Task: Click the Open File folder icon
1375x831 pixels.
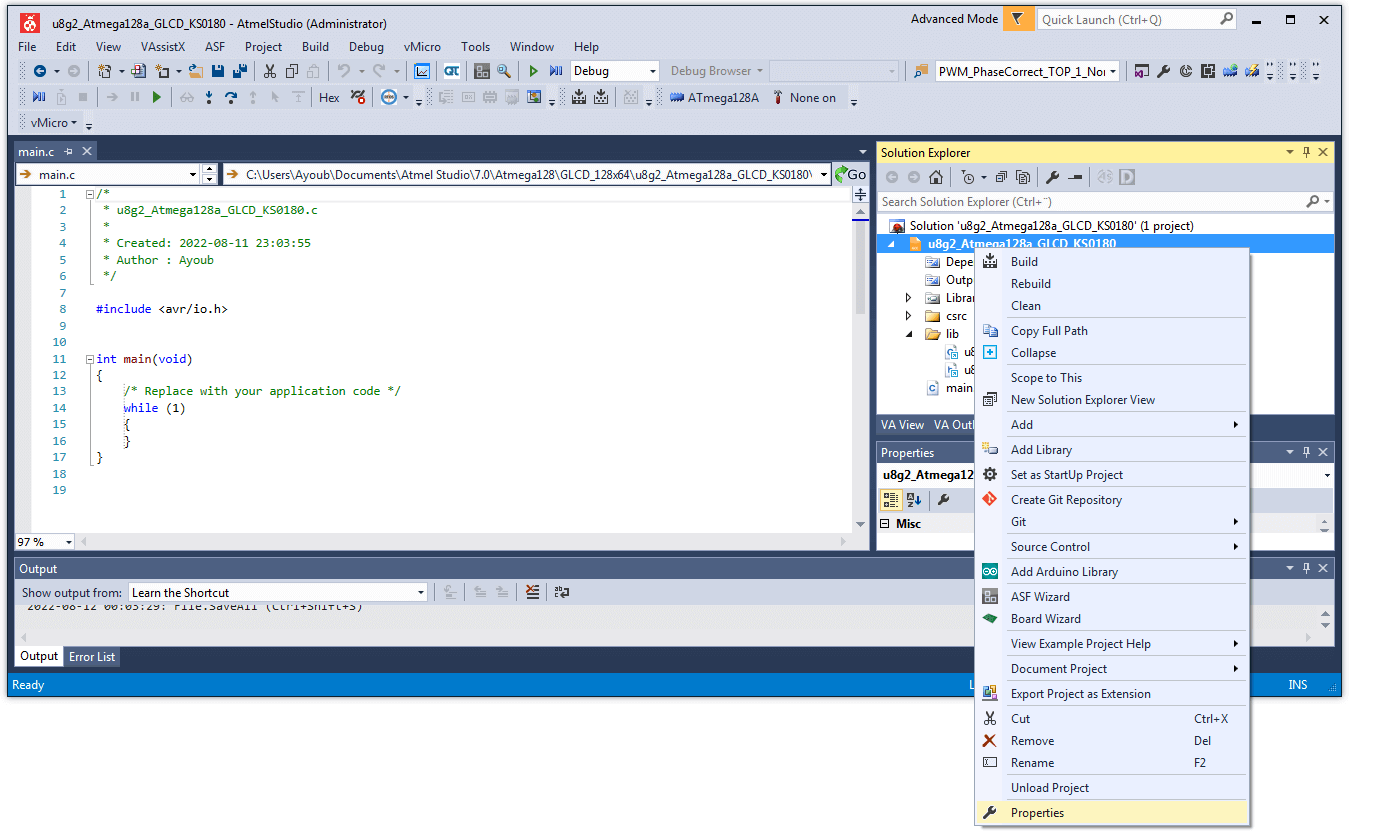Action: [196, 71]
